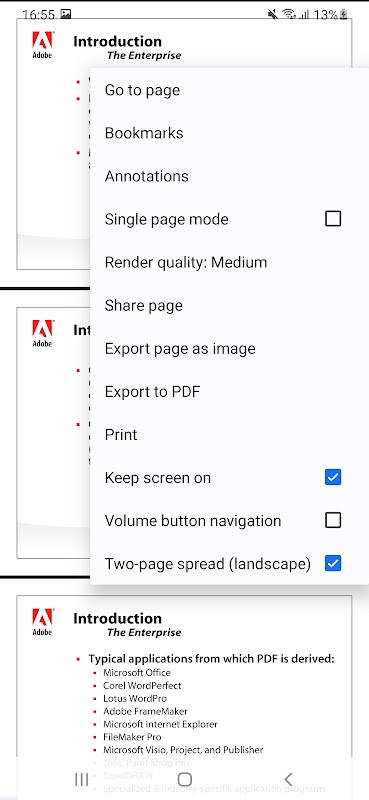The width and height of the screenshot is (369, 800).
Task: Tap Android back navigation arrow
Action: click(288, 779)
